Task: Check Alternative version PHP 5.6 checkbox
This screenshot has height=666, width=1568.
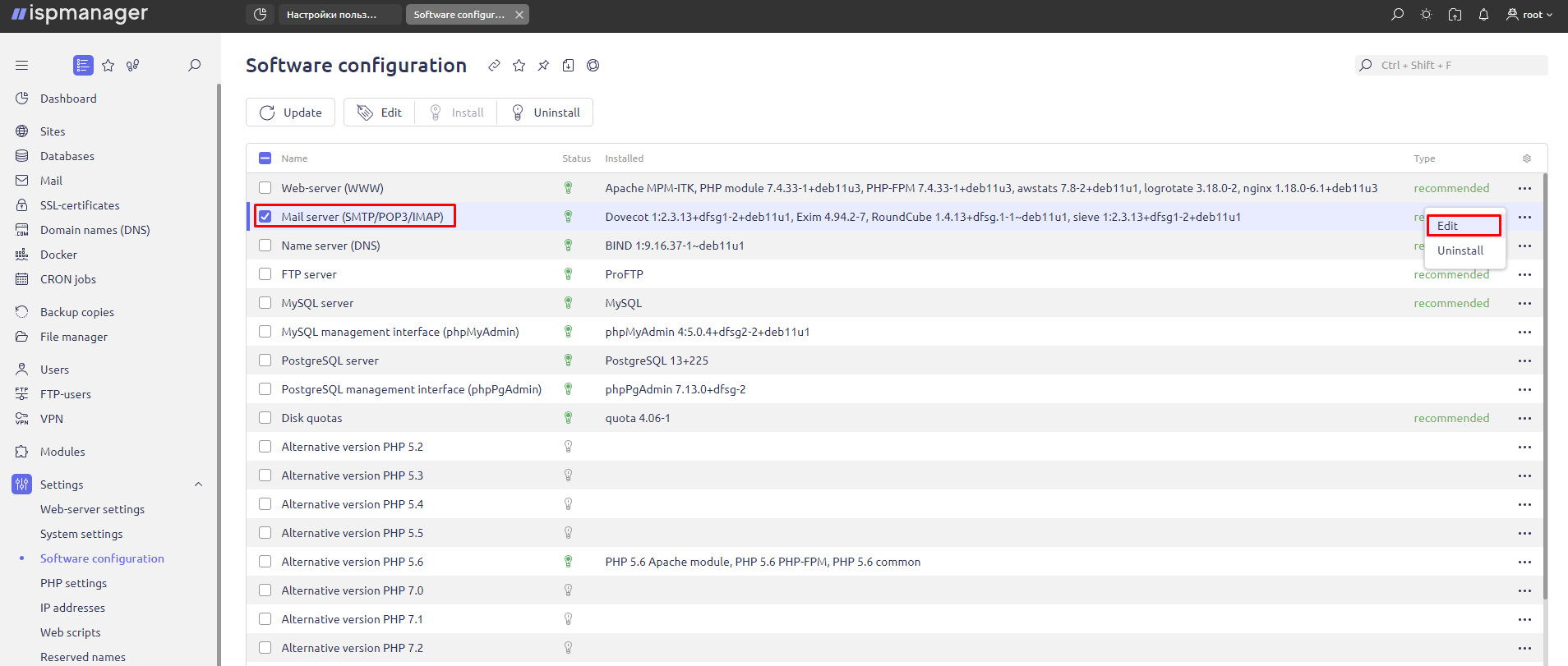Action: pos(265,562)
